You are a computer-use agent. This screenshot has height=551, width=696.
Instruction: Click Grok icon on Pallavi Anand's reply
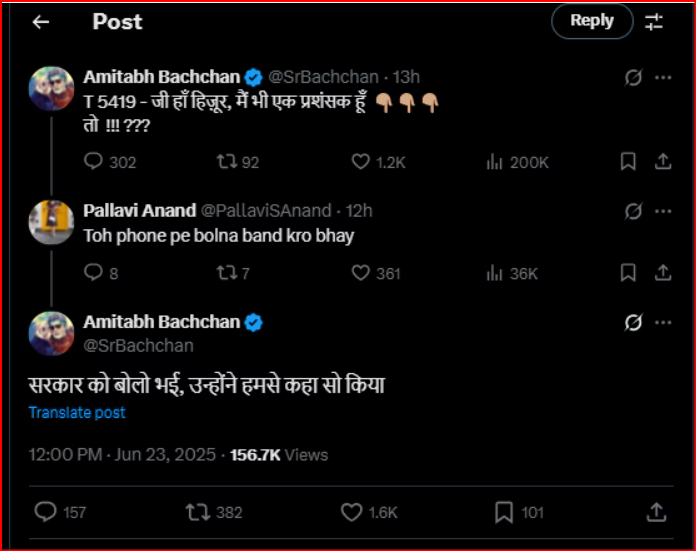[632, 211]
